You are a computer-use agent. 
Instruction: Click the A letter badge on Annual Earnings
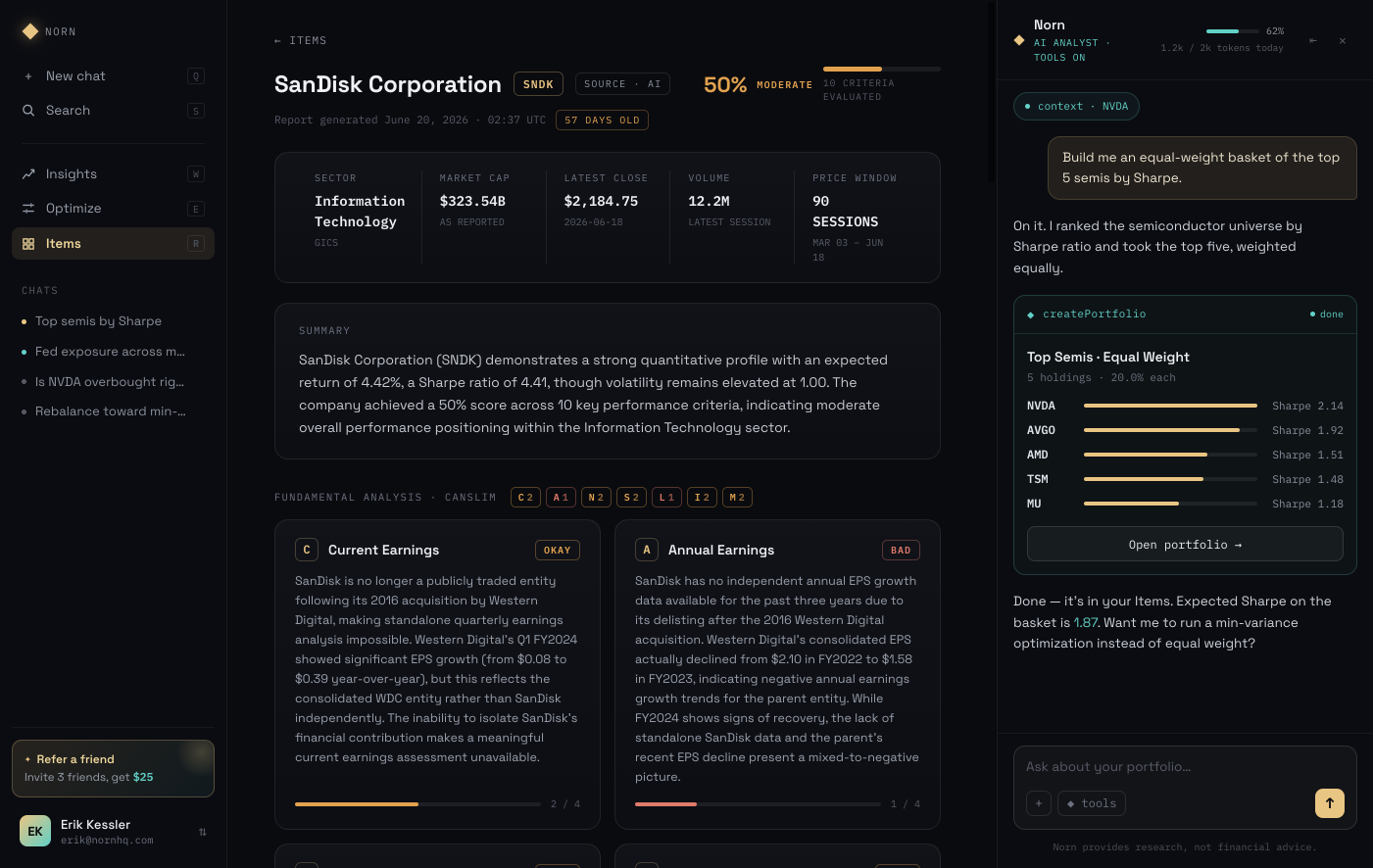pyautogui.click(x=647, y=550)
